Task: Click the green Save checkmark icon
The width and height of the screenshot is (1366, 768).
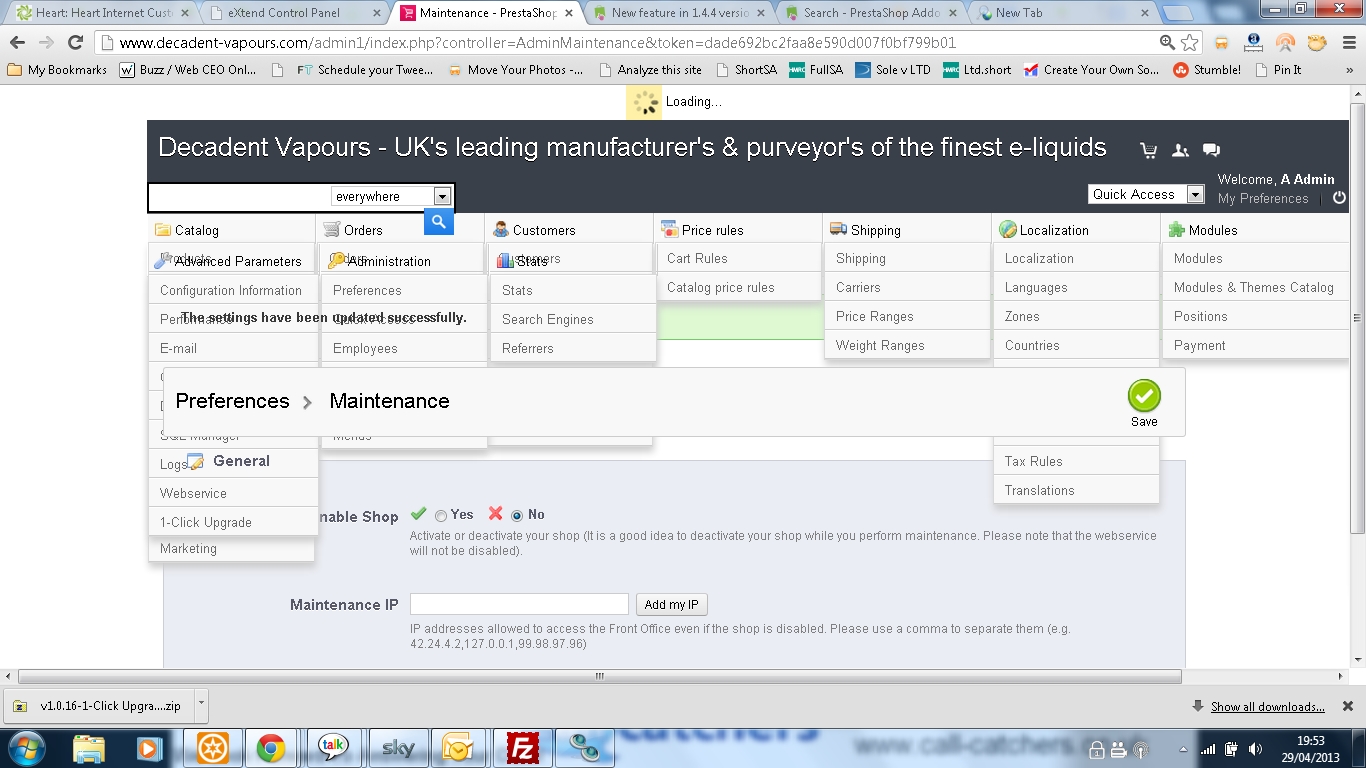Action: (1144, 396)
